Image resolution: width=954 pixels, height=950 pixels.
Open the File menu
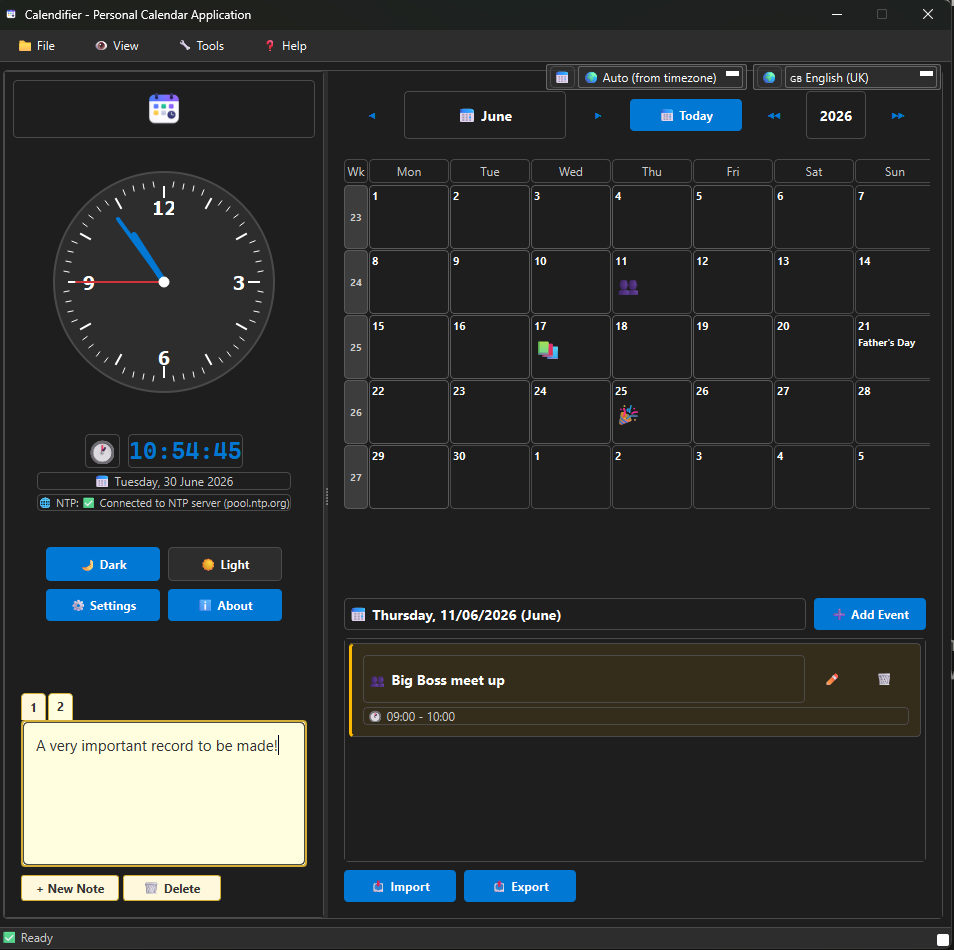[x=37, y=46]
